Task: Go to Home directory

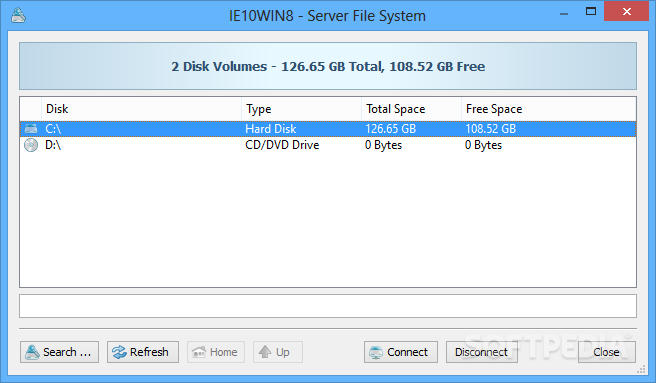Action: pyautogui.click(x=216, y=352)
